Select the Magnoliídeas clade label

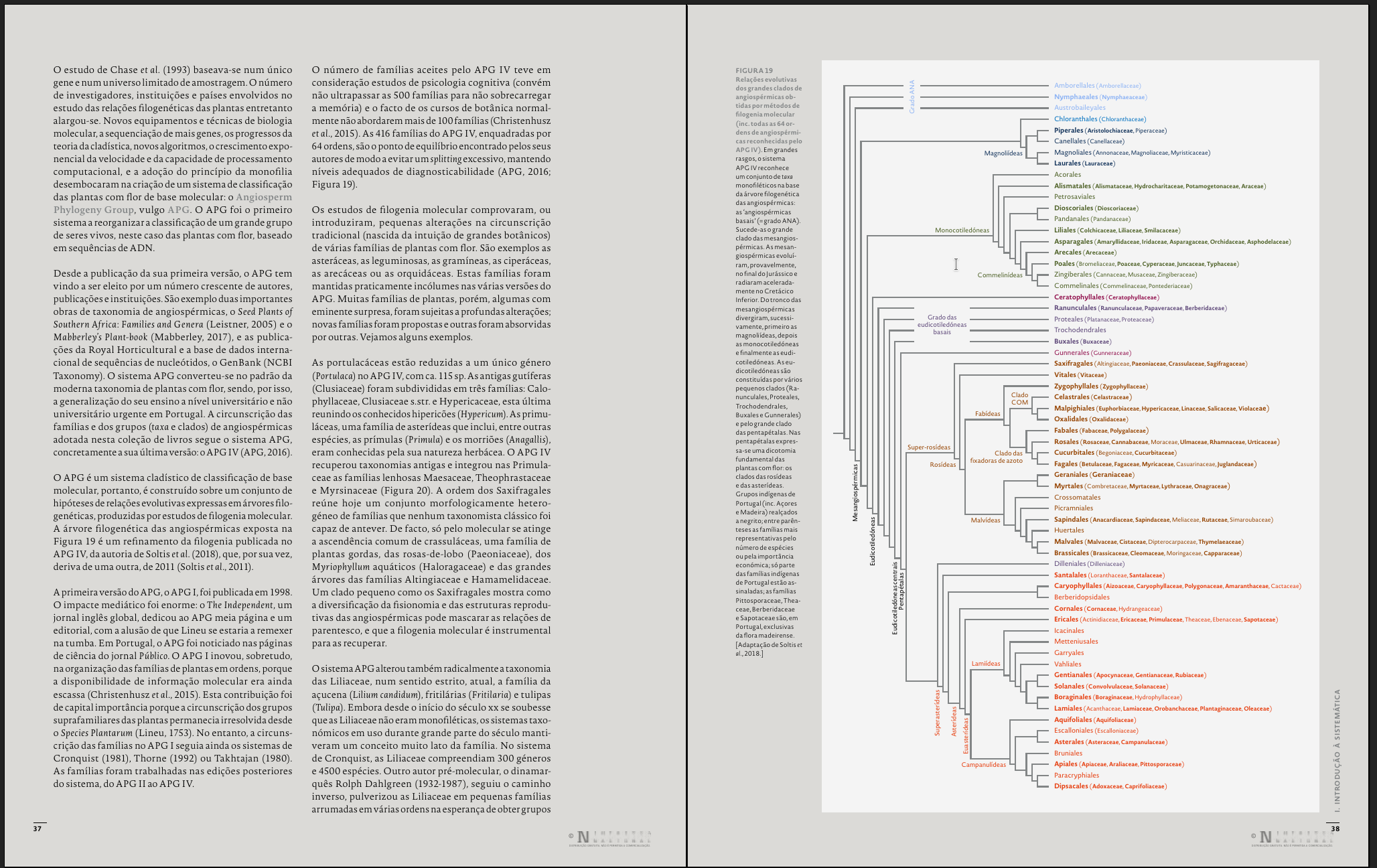pyautogui.click(x=1003, y=153)
